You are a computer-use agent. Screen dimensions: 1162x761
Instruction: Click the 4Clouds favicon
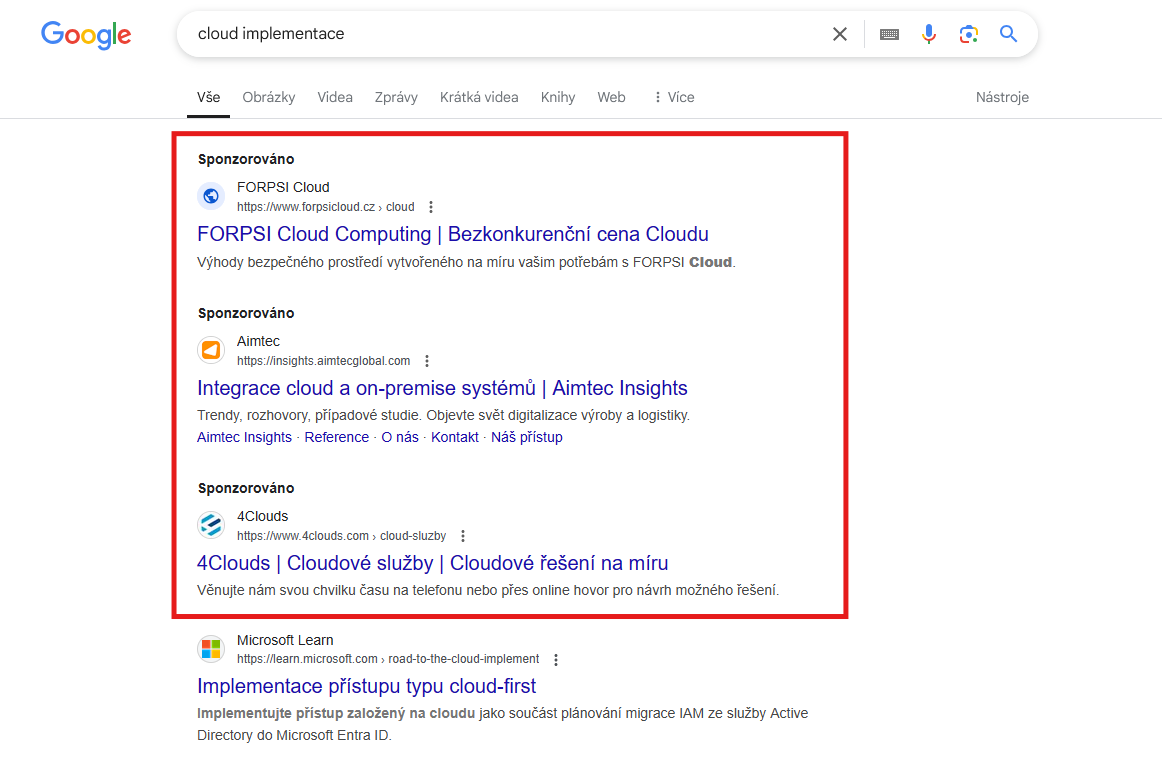211,525
